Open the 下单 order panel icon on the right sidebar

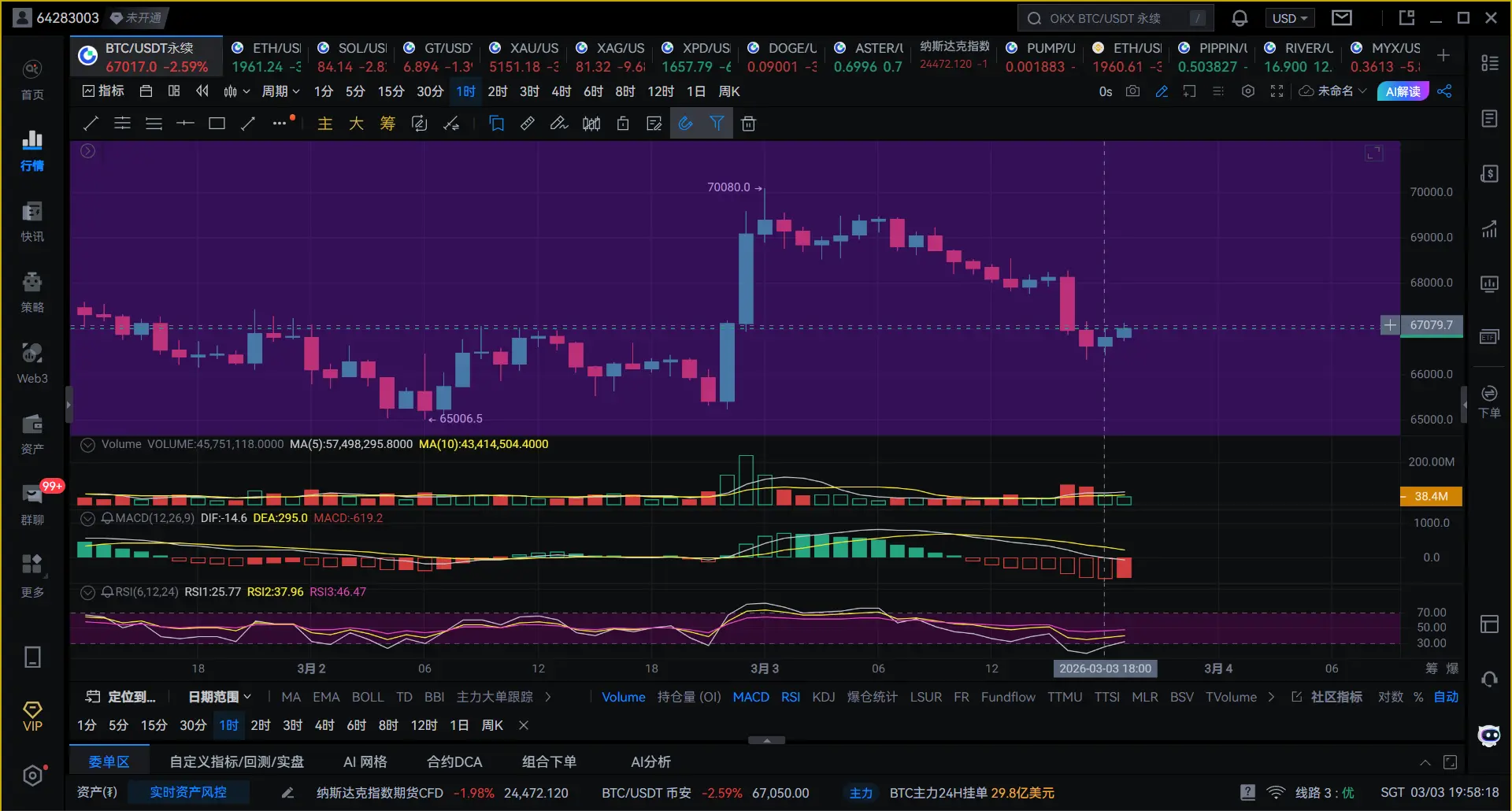click(1489, 402)
